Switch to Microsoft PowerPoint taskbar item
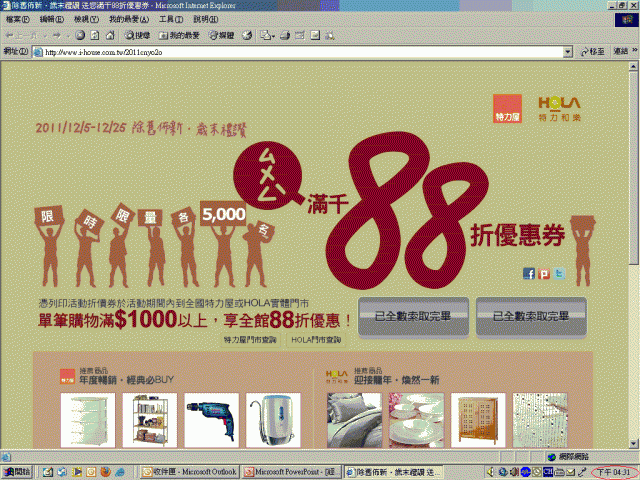640x480 pixels. click(291, 472)
